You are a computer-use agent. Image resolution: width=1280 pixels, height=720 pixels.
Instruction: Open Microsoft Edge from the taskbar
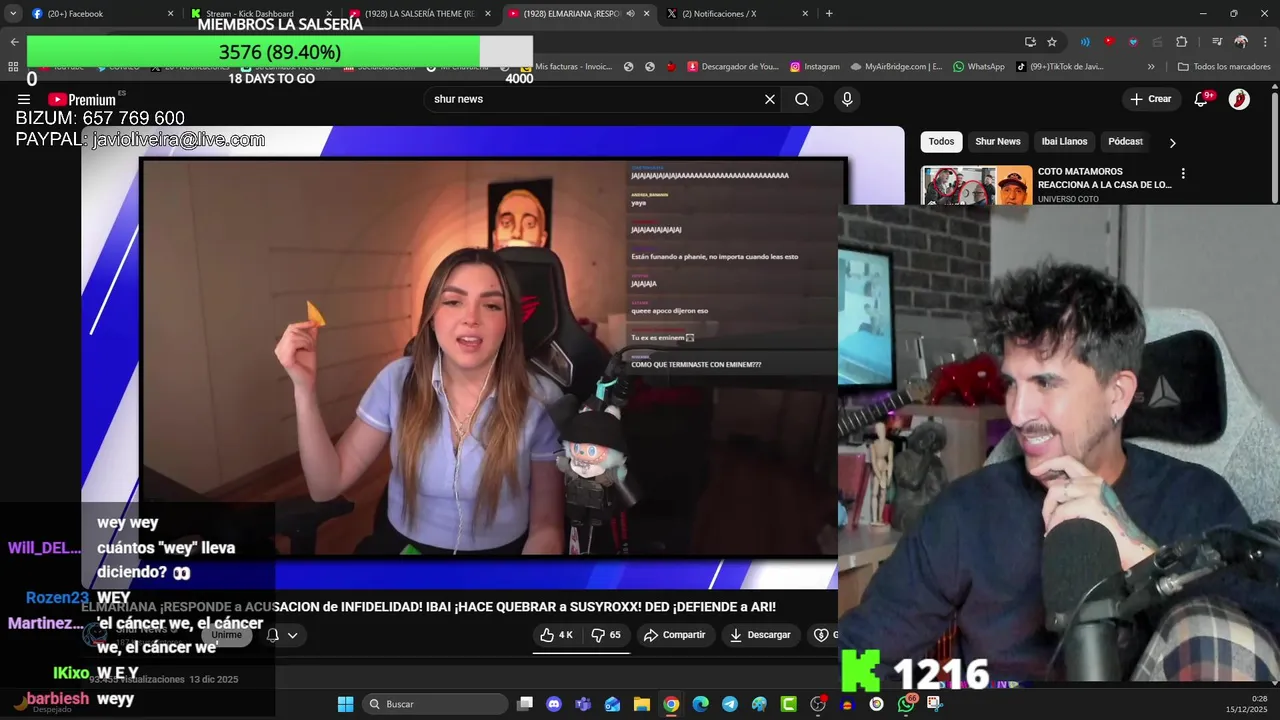pyautogui.click(x=700, y=704)
